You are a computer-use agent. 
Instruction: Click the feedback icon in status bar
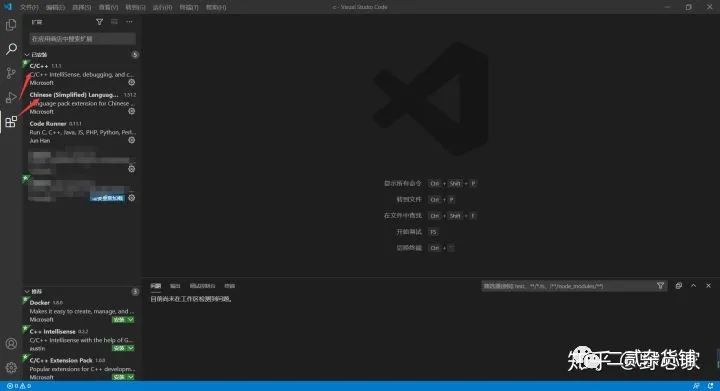point(696,386)
